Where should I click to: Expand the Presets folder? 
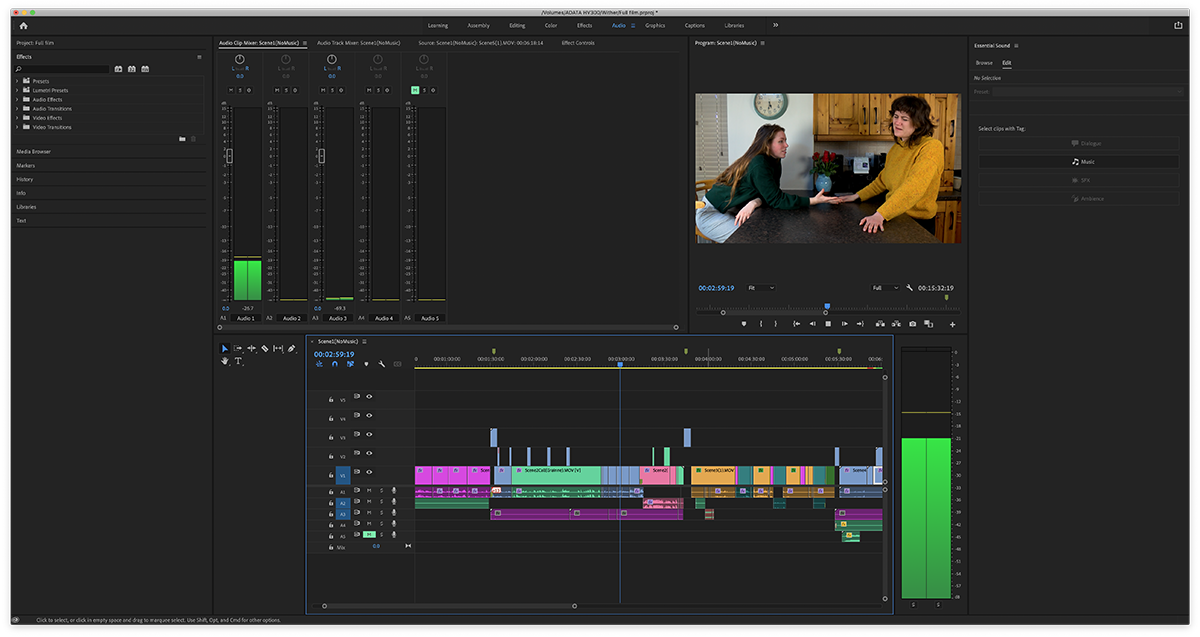coord(17,81)
